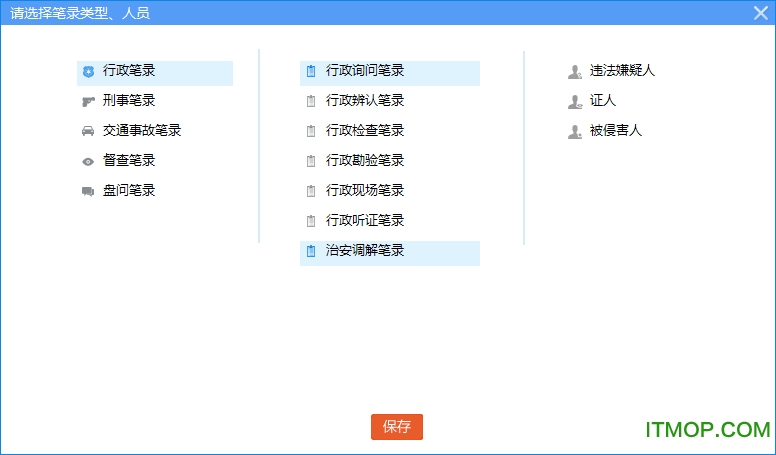Viewport: 776px width, 455px height.
Task: Click the eye icon beside 督查笔录
Action: coord(88,162)
